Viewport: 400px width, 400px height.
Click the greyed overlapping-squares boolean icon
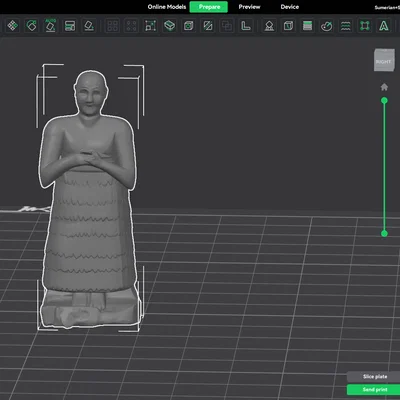(x=227, y=26)
